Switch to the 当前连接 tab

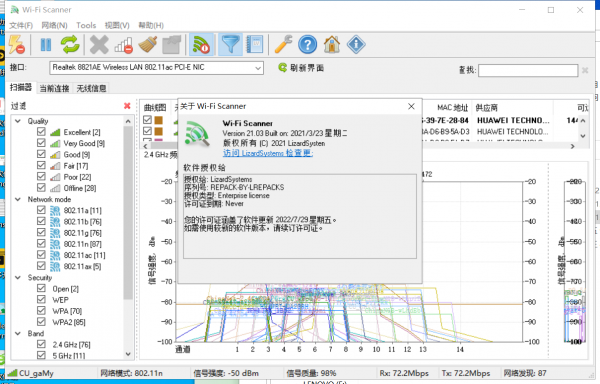click(54, 88)
